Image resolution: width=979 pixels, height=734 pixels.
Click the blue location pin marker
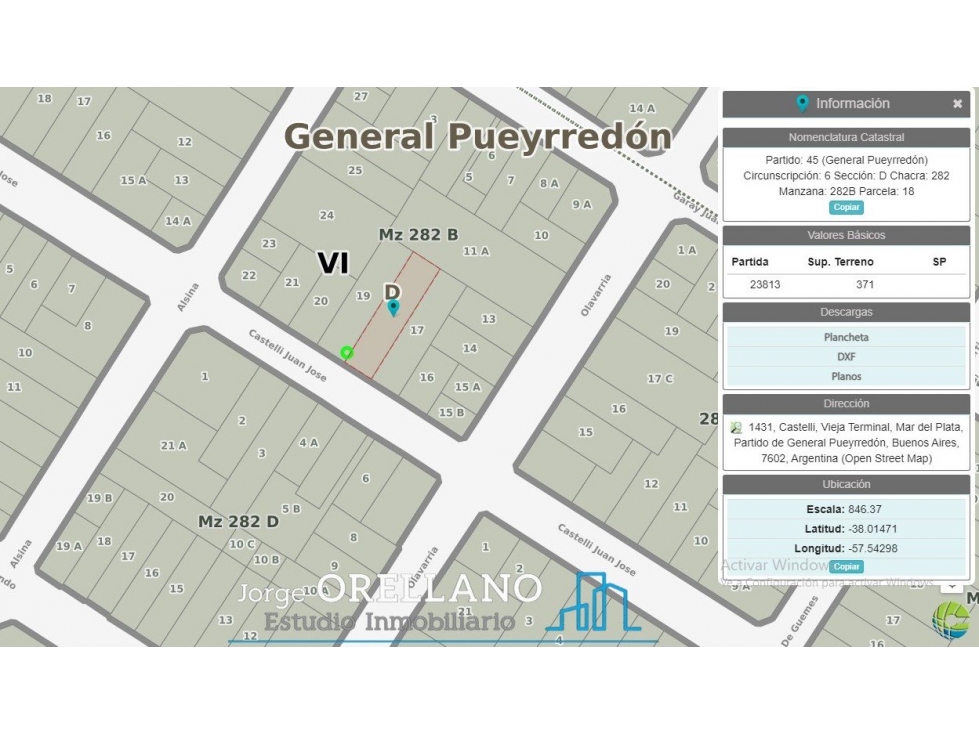point(393,308)
